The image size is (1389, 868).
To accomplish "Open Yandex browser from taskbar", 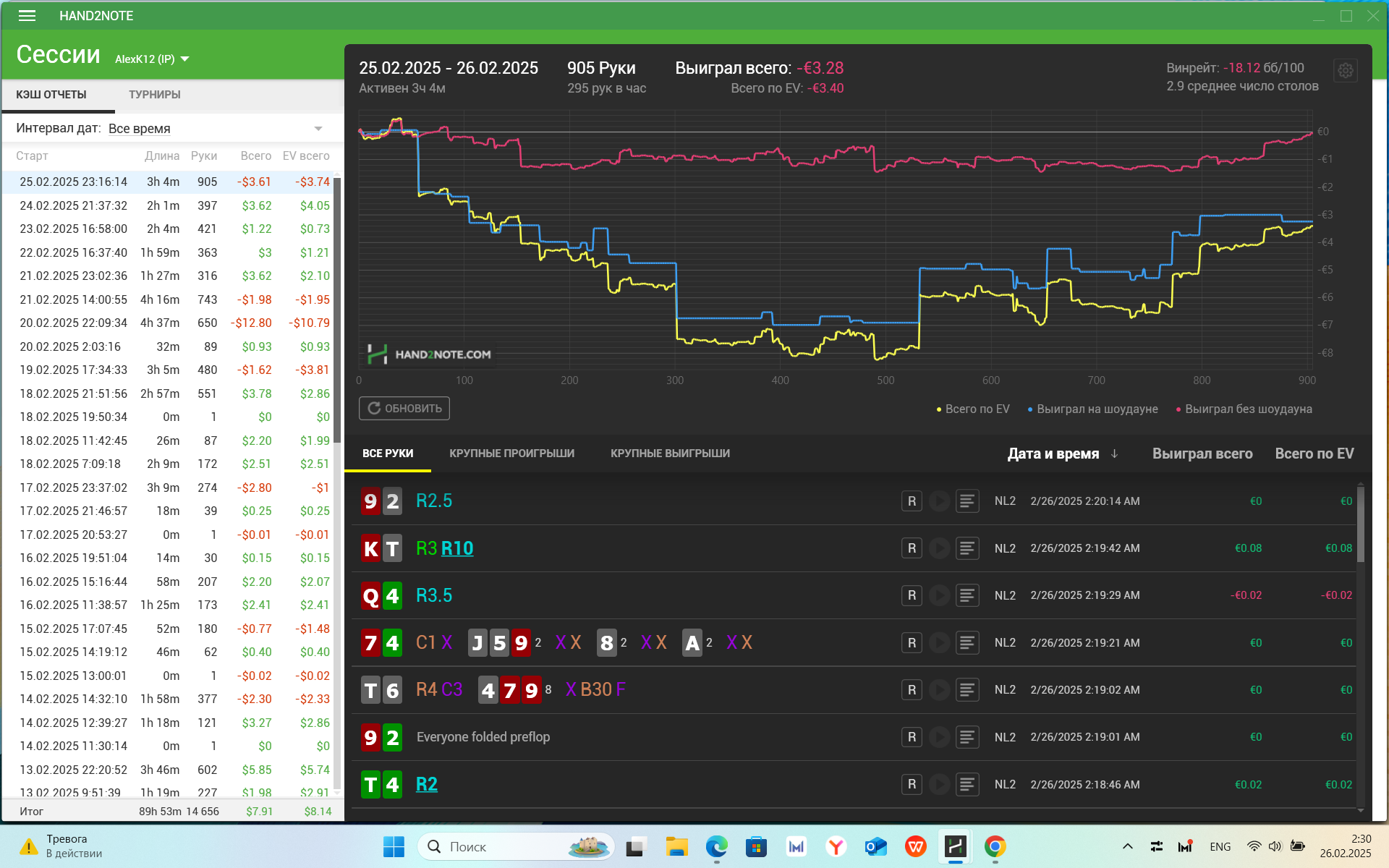I will 836,846.
